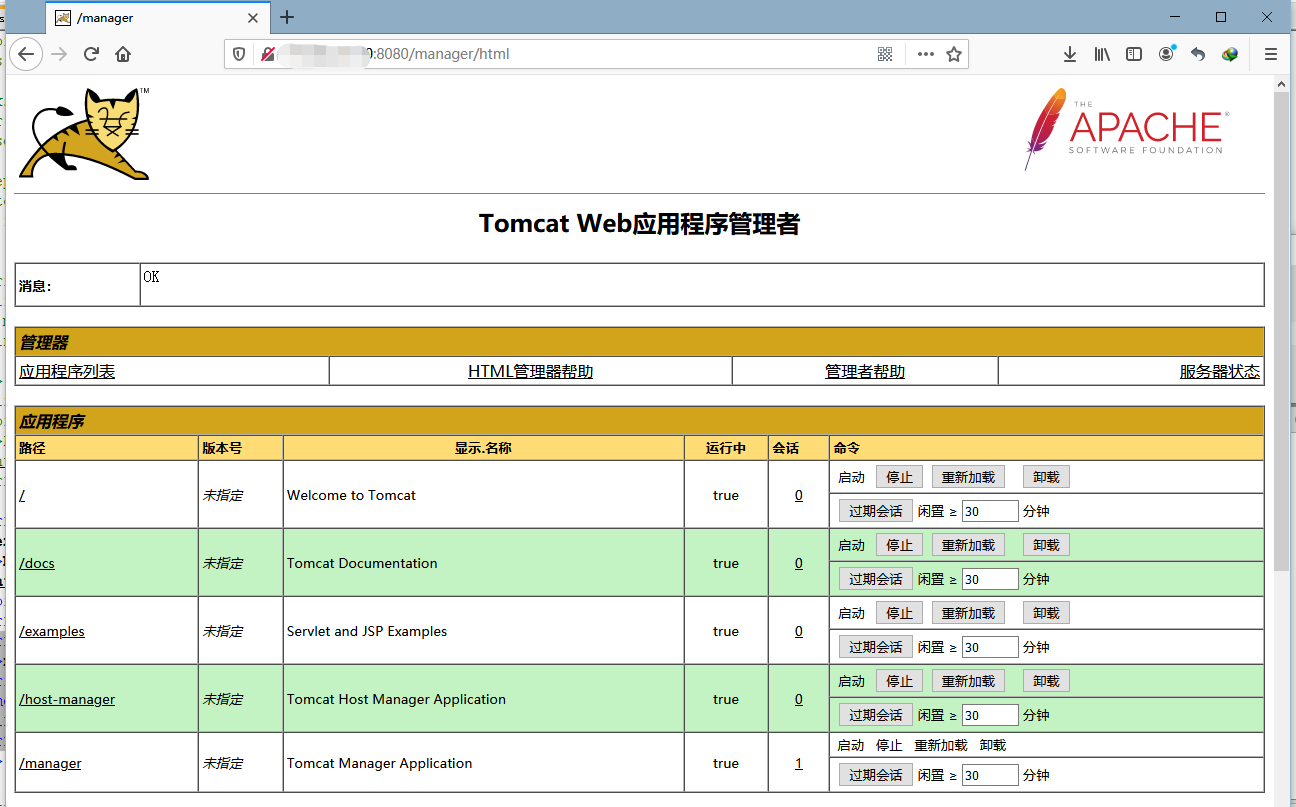Click session count 0 for /examples
1296x807 pixels.
[x=799, y=631]
